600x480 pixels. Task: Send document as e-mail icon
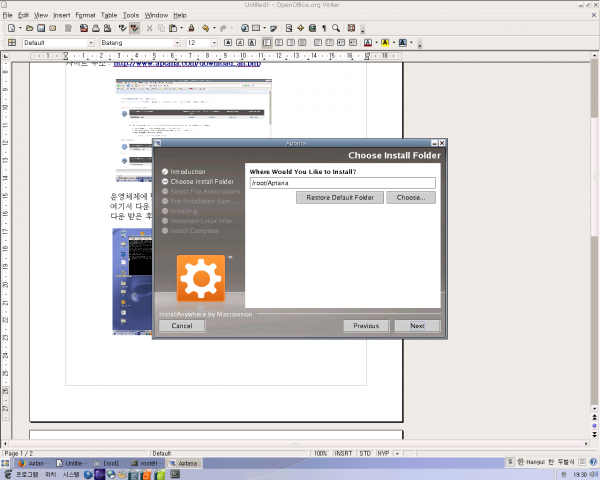(53, 28)
